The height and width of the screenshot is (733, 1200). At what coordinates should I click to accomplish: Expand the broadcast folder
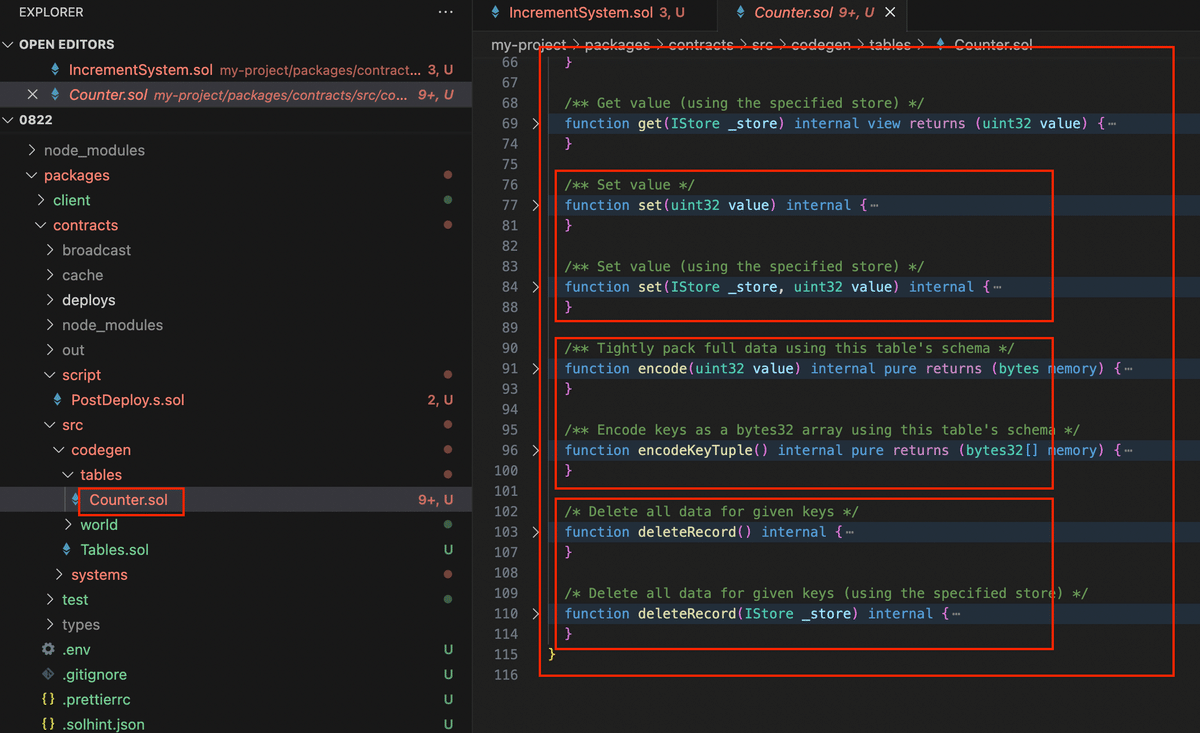click(x=50, y=250)
